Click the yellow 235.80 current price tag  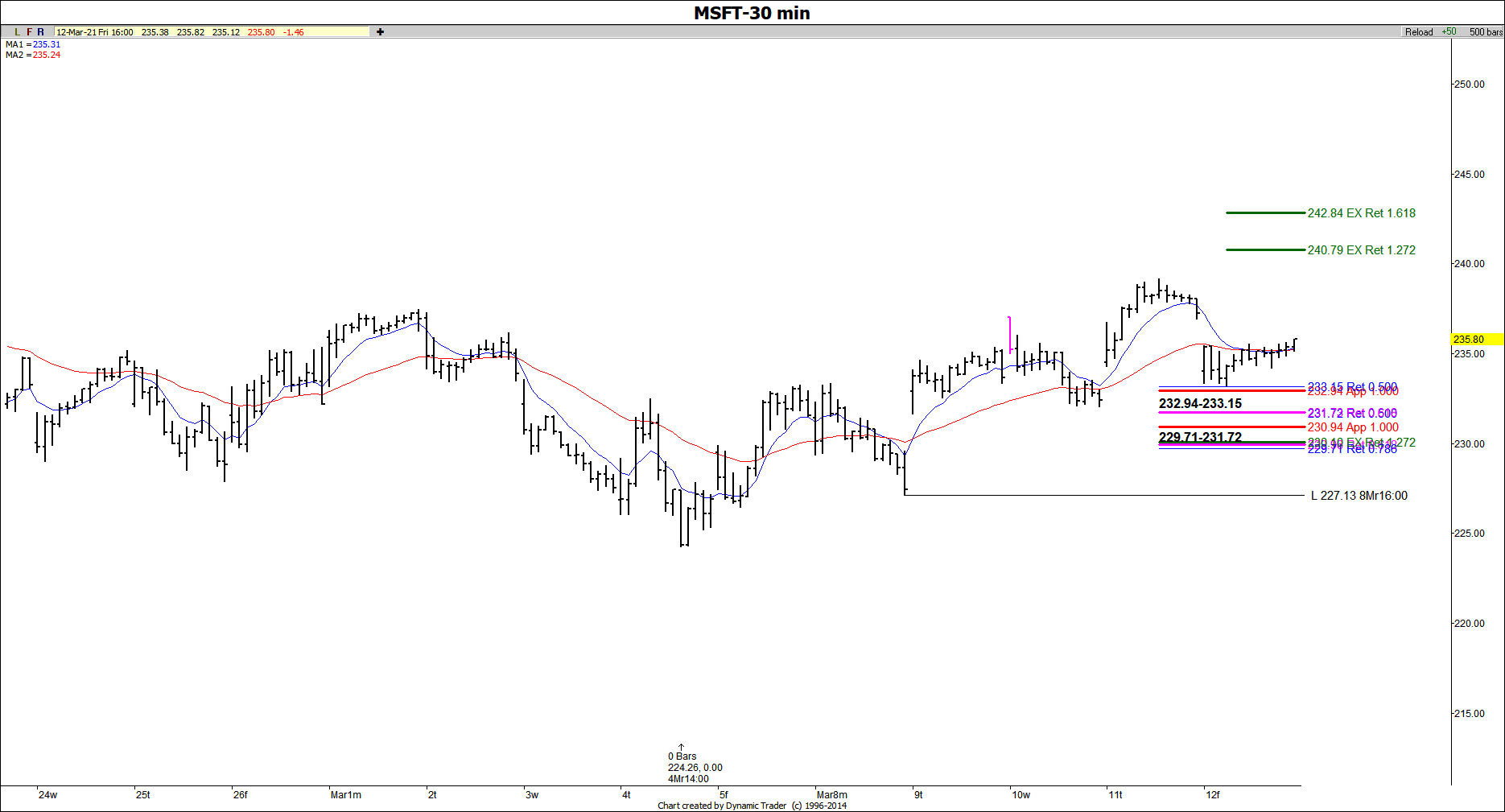click(1477, 340)
